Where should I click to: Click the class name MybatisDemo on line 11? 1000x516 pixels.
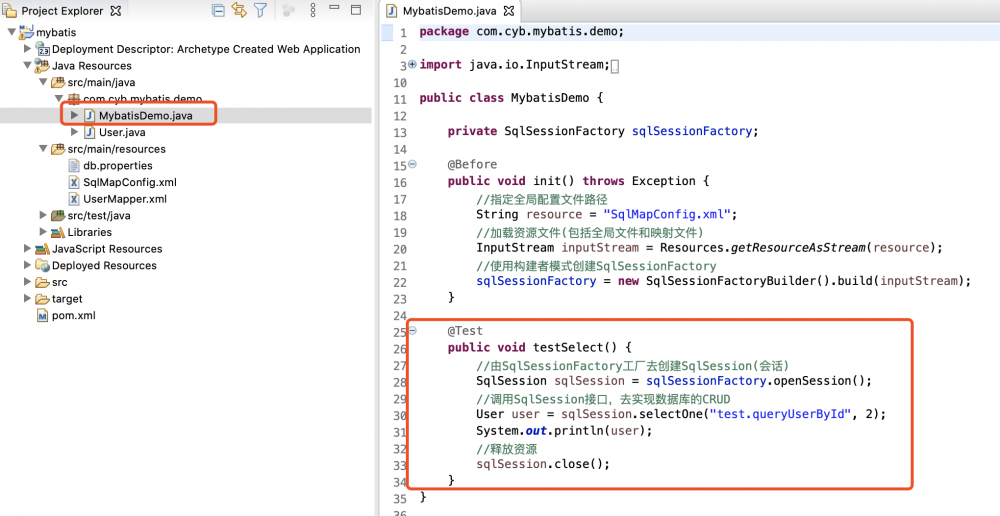(x=550, y=98)
